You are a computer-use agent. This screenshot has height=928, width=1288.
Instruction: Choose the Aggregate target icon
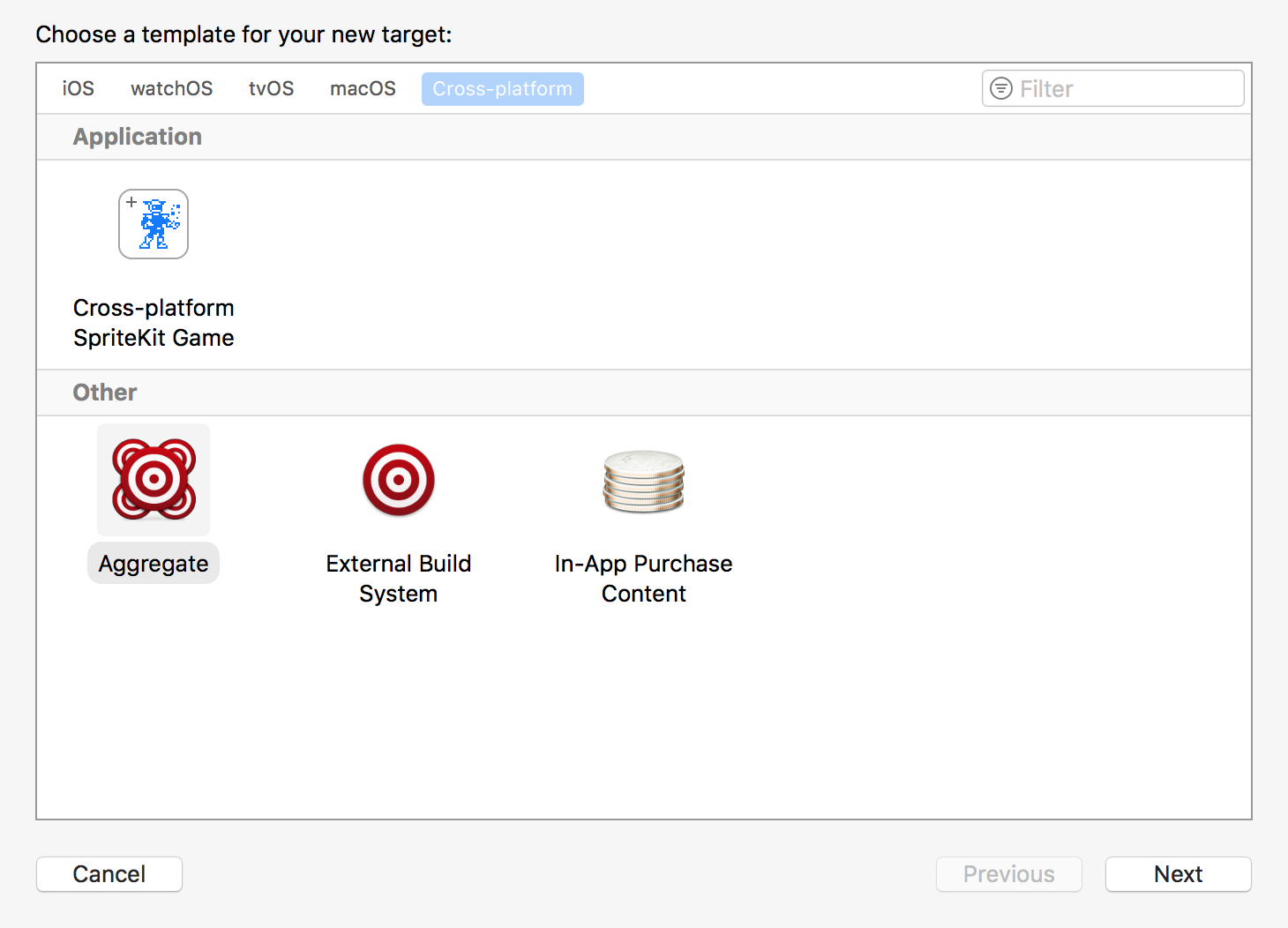coord(154,480)
